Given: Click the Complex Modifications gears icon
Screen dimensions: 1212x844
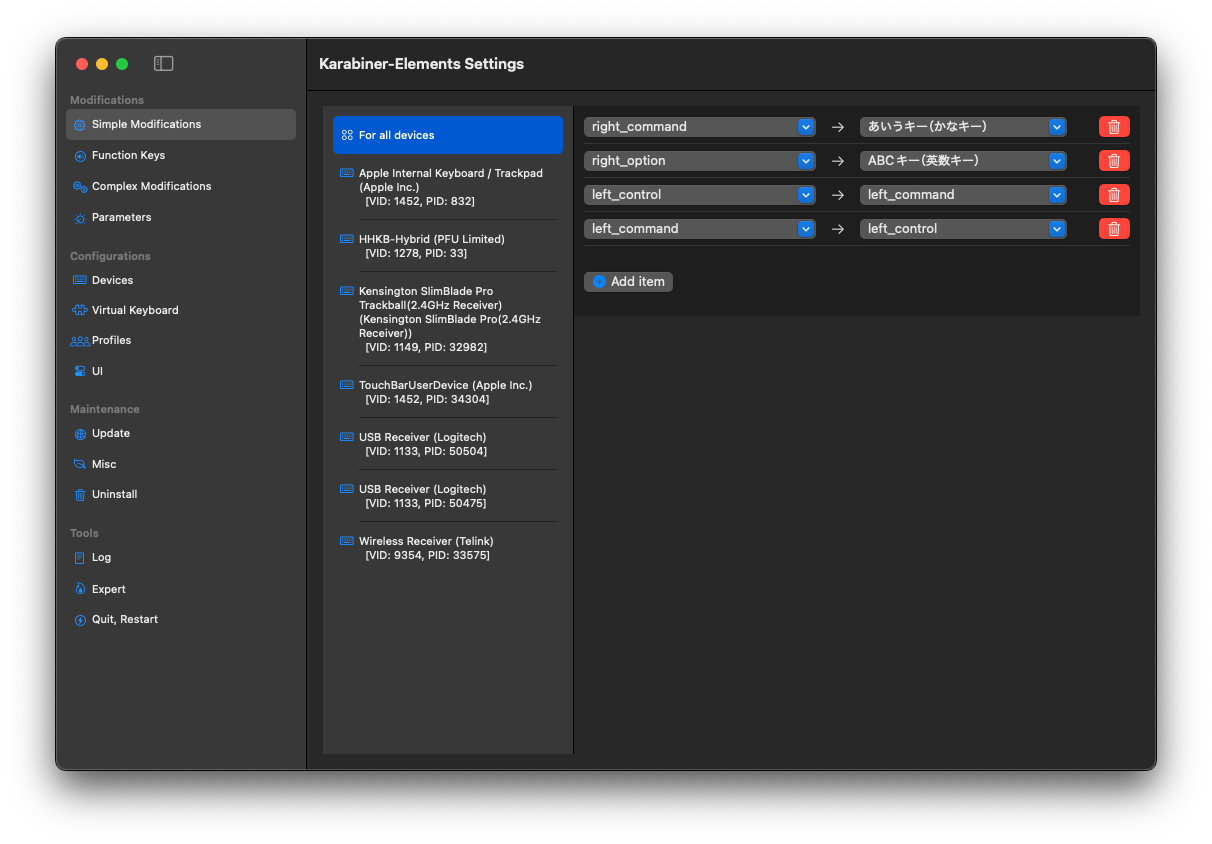Looking at the screenshot, I should 80,187.
